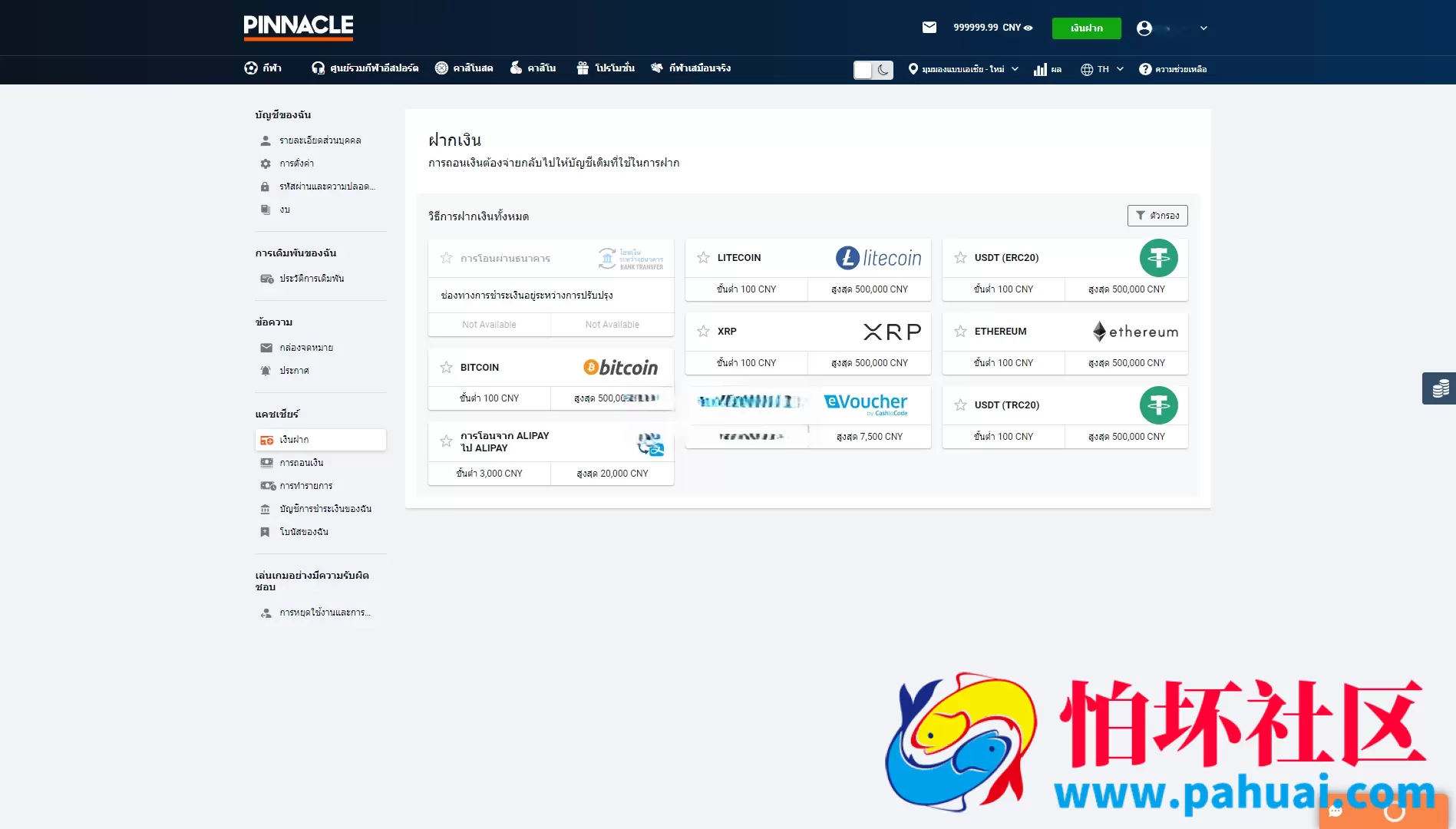Open the live chat bubble icon
Screen dimensions: 1456x829
click(1335, 811)
